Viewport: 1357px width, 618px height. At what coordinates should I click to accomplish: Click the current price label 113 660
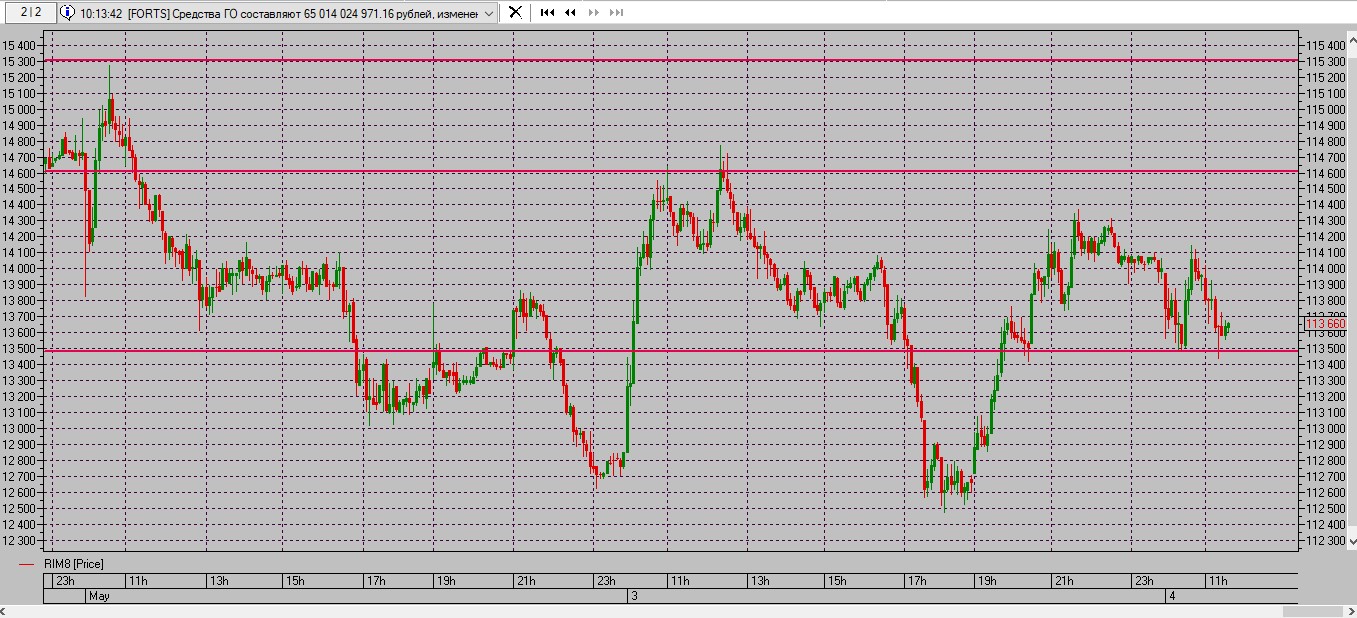pos(1326,324)
